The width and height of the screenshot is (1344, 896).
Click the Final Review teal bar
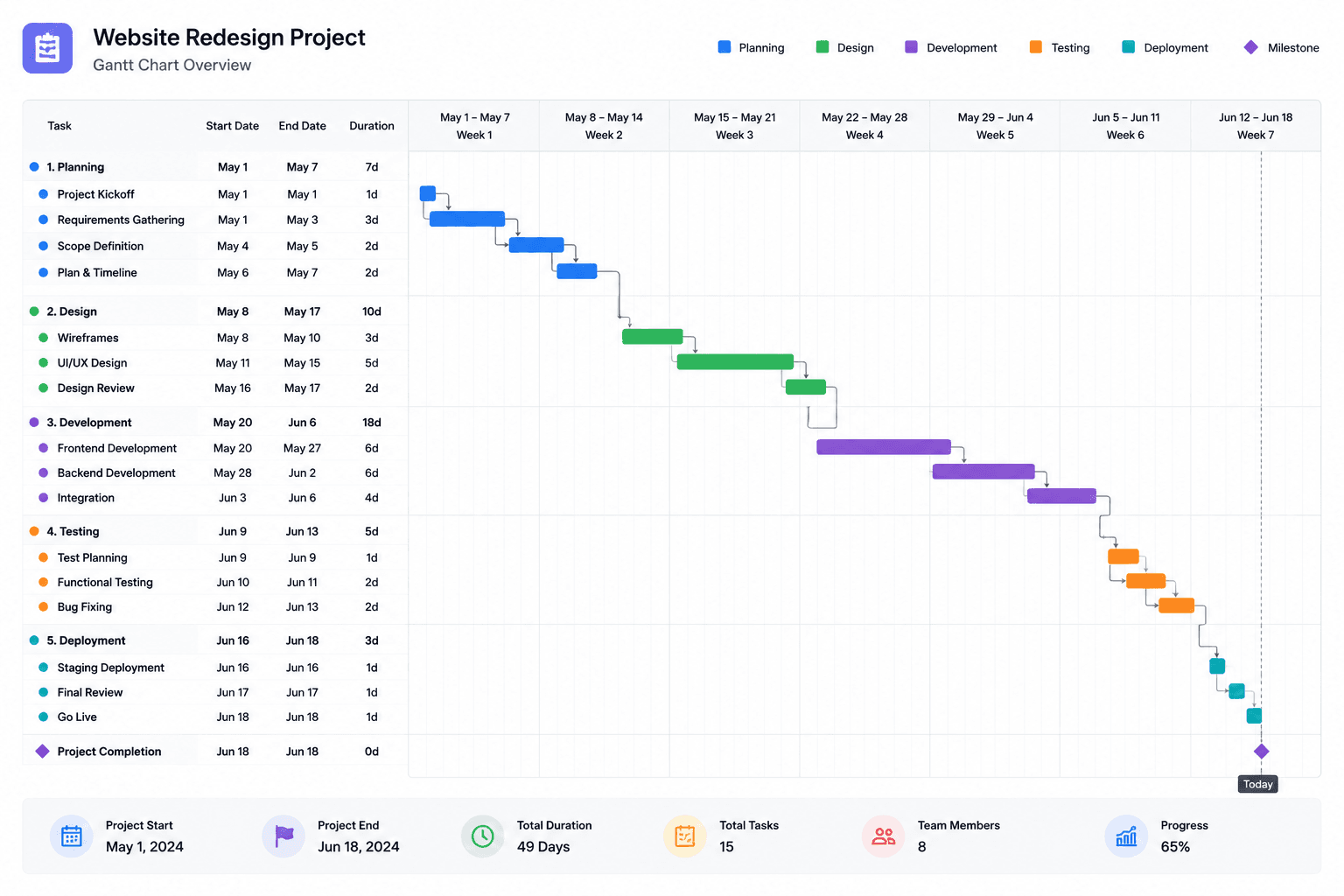pyautogui.click(x=1236, y=691)
